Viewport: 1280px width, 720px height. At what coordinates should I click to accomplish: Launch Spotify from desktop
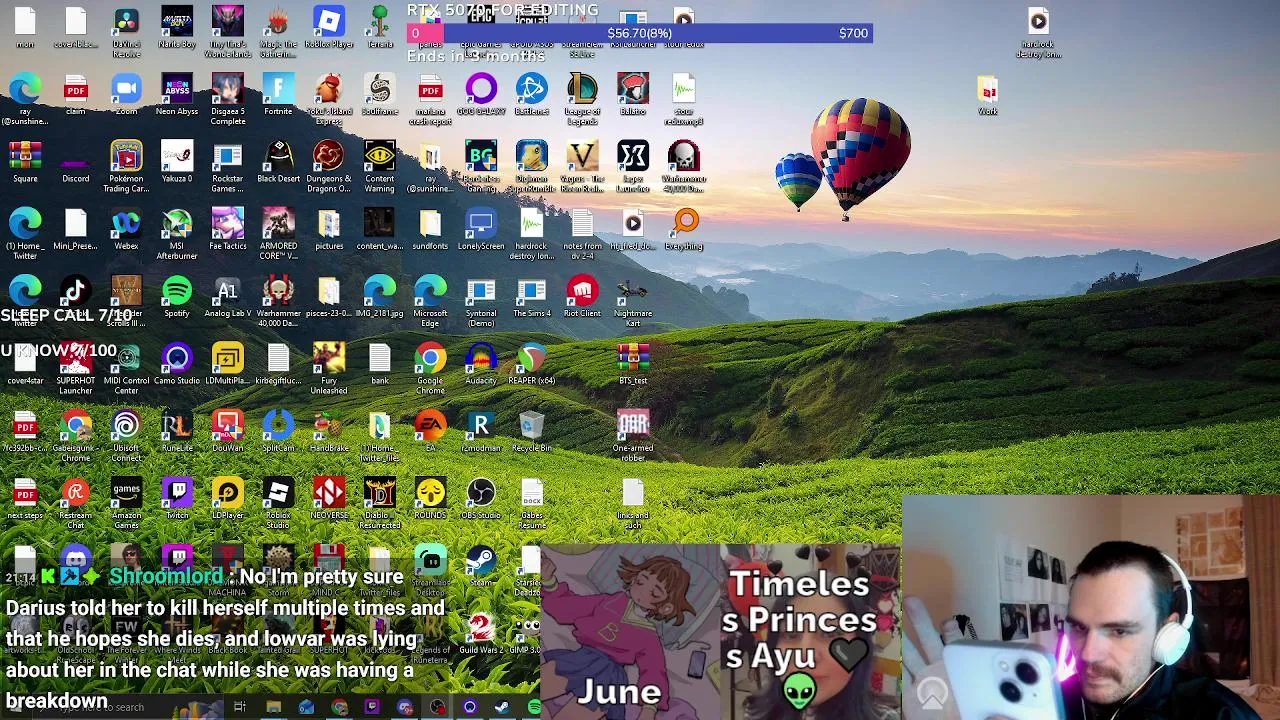tap(177, 292)
